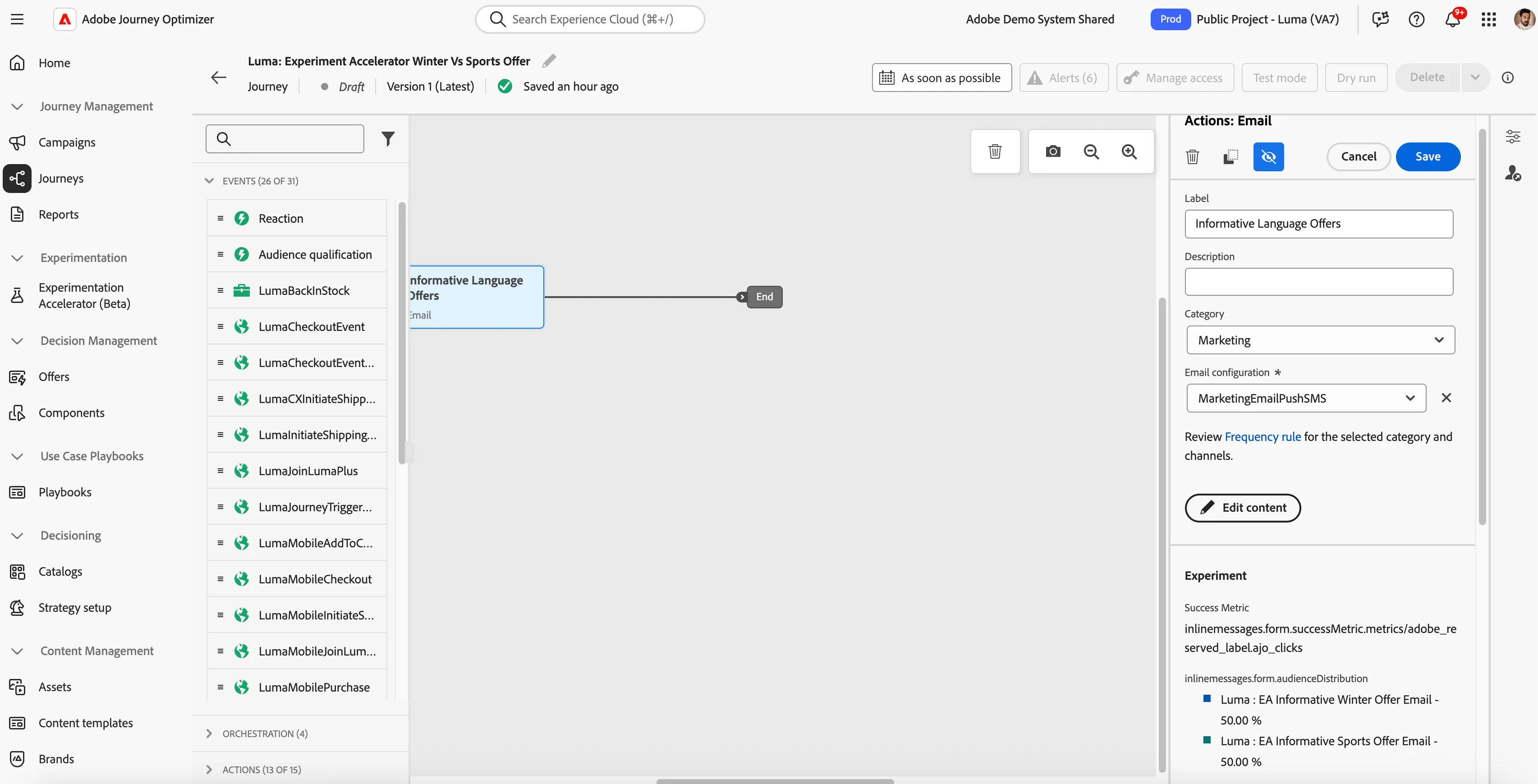Click the Label field Informative Language Offers

pos(1319,224)
